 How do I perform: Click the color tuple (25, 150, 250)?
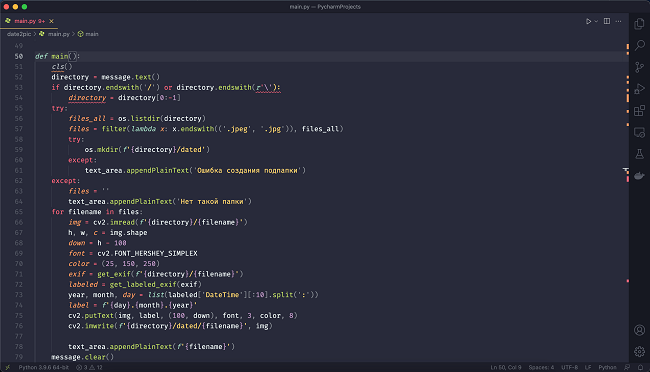(x=131, y=264)
